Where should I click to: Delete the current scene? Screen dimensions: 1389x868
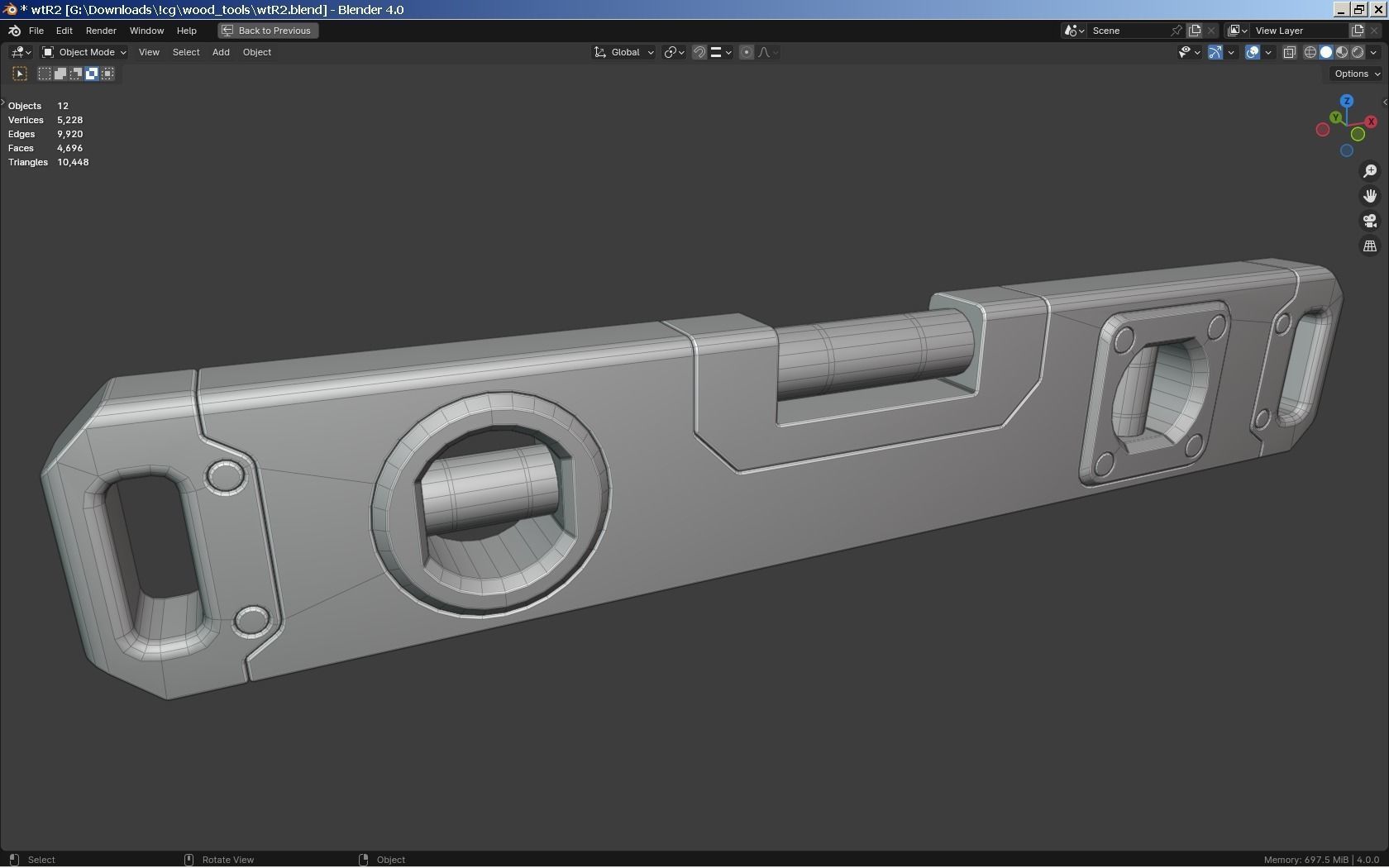tap(1211, 31)
